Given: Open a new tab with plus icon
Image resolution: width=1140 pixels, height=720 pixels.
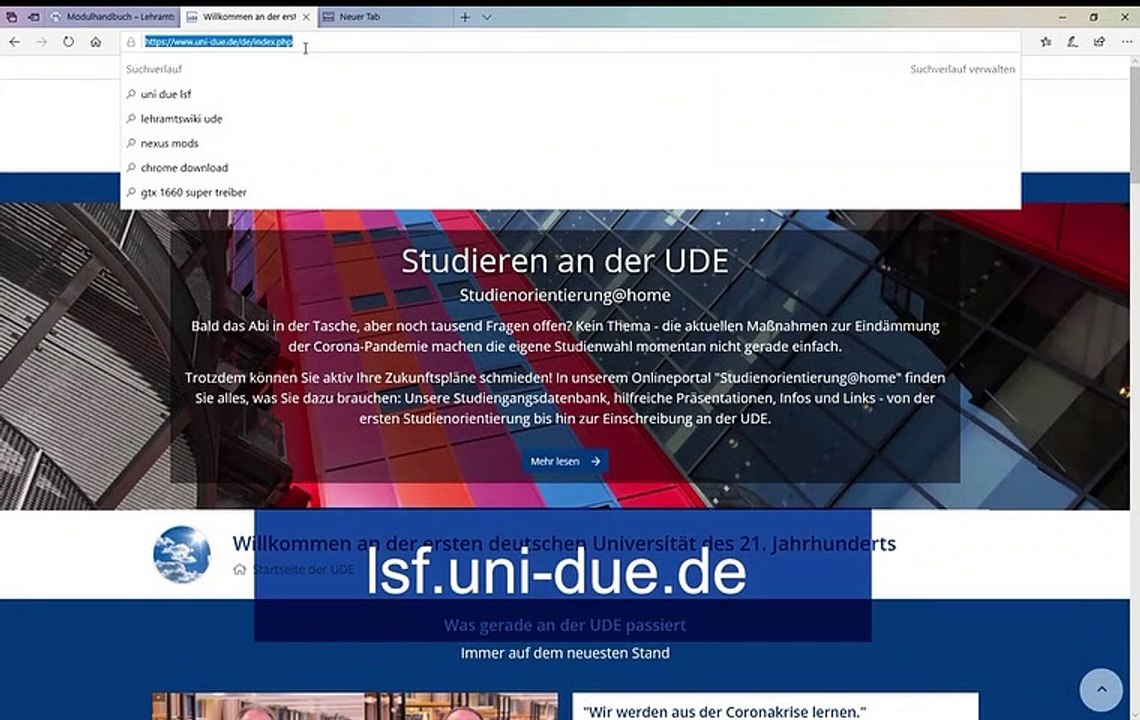Looking at the screenshot, I should coord(465,17).
